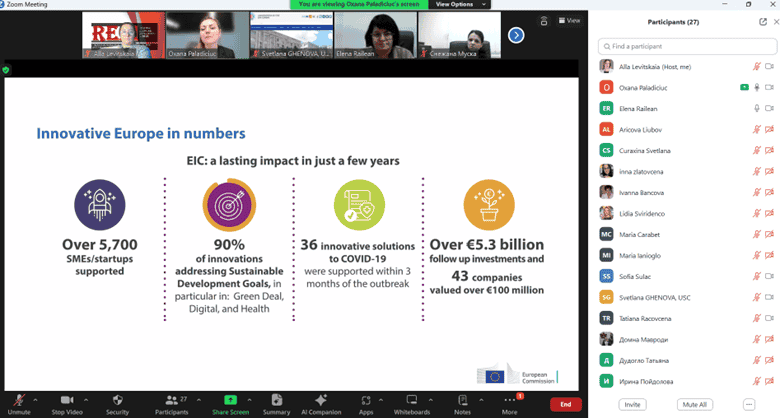This screenshot has width=780, height=418.
Task: Open the Notes icon
Action: tap(462, 400)
